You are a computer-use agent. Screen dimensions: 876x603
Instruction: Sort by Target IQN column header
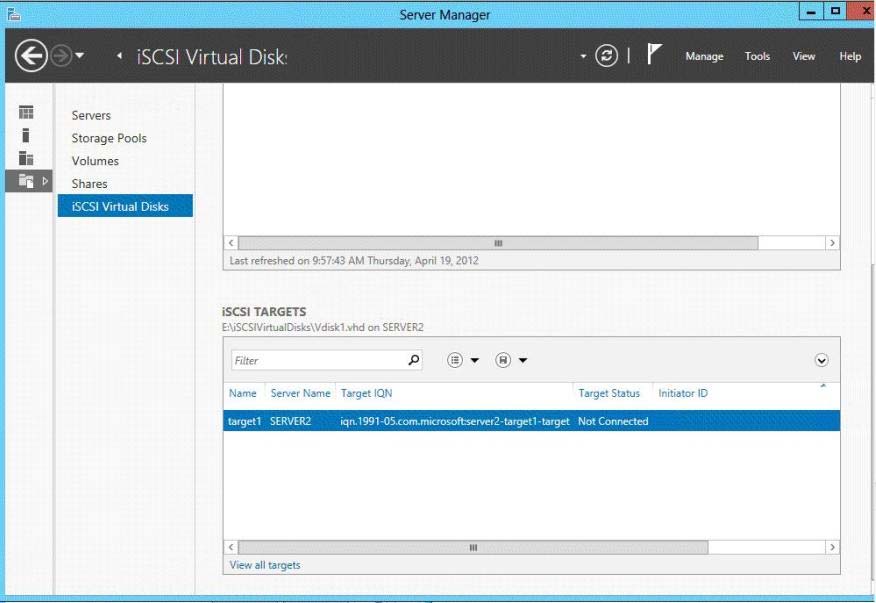[366, 393]
